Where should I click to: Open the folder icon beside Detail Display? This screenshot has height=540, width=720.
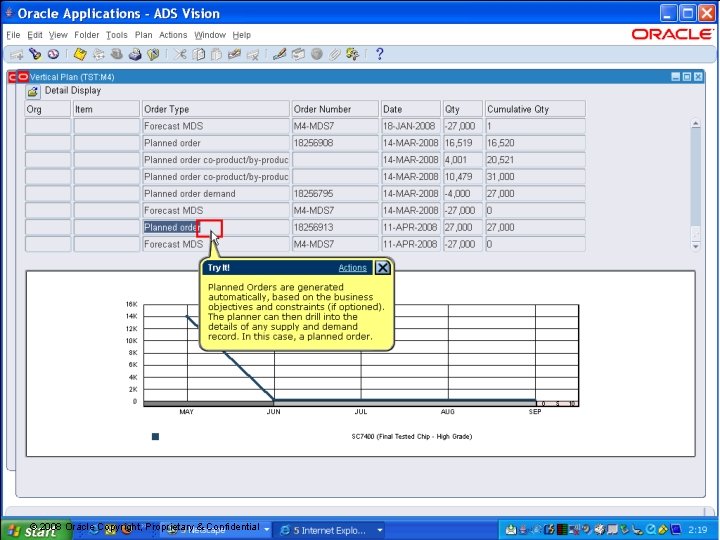[33, 91]
